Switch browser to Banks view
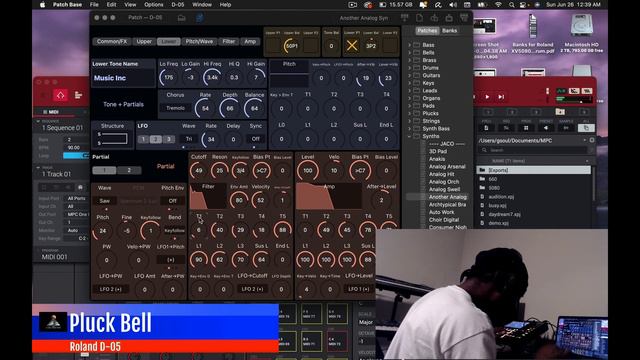The width and height of the screenshot is (640, 360). (450, 31)
